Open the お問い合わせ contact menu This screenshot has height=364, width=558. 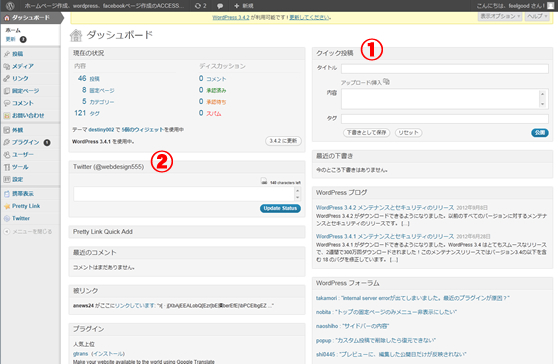point(28,115)
